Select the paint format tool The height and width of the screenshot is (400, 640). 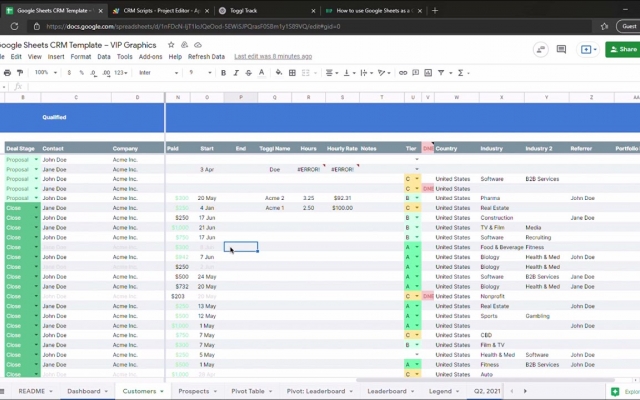click(20, 73)
